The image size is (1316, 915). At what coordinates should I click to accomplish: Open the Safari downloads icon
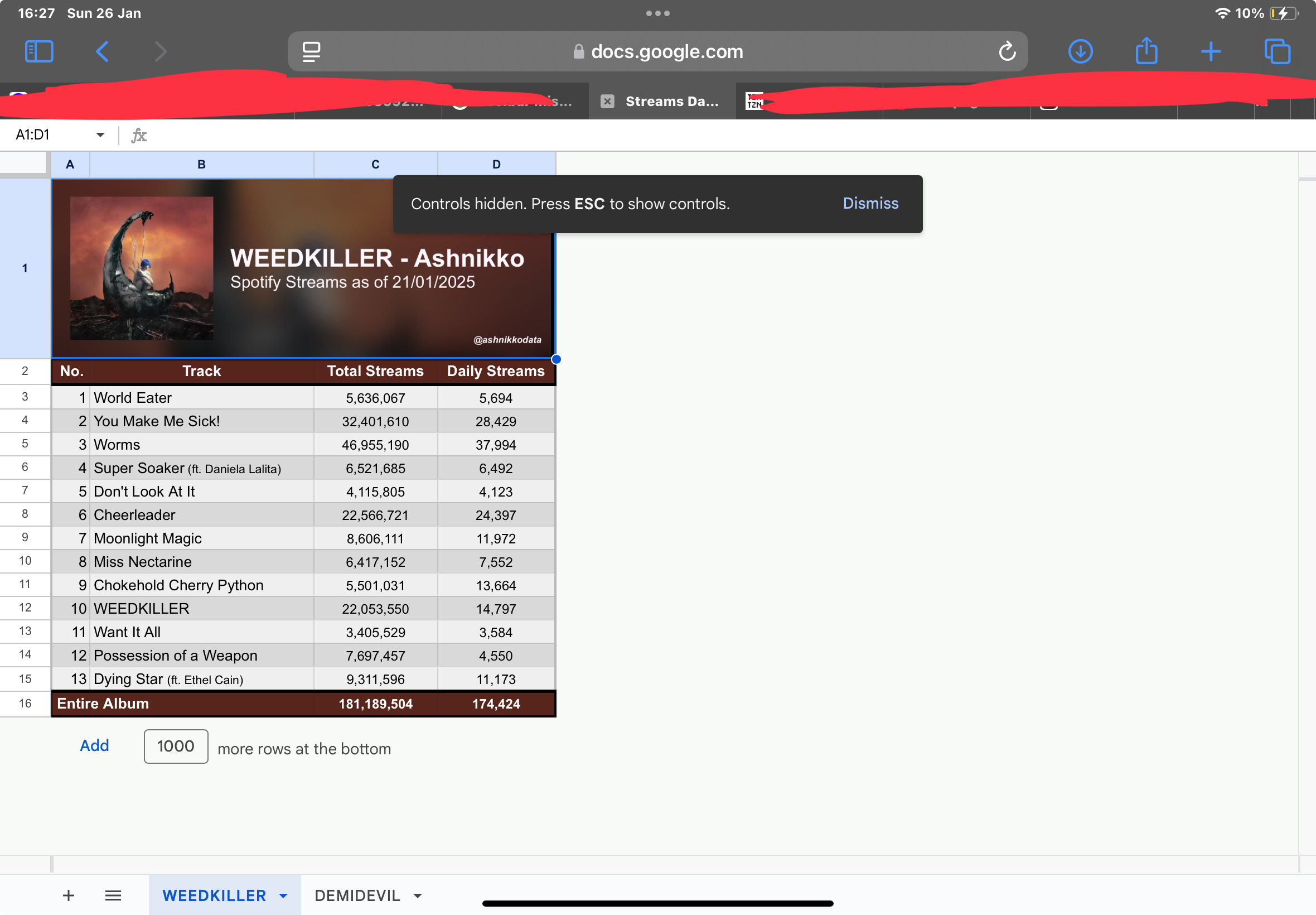(x=1080, y=51)
